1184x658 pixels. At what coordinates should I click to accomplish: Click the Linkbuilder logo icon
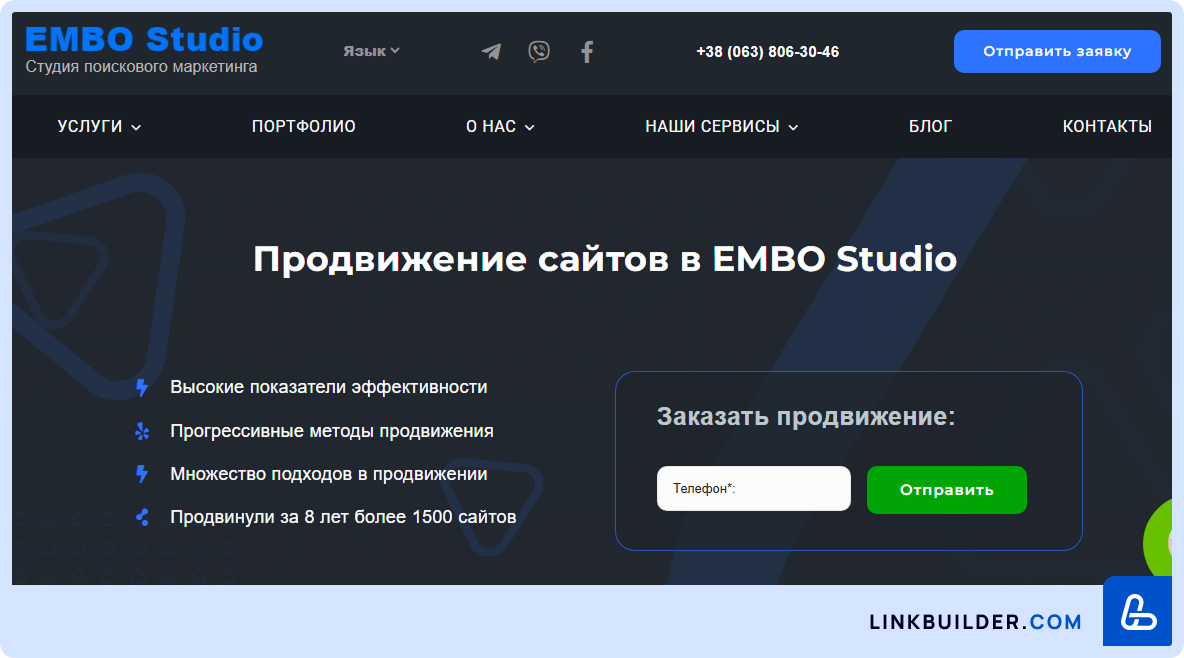coord(1138,611)
